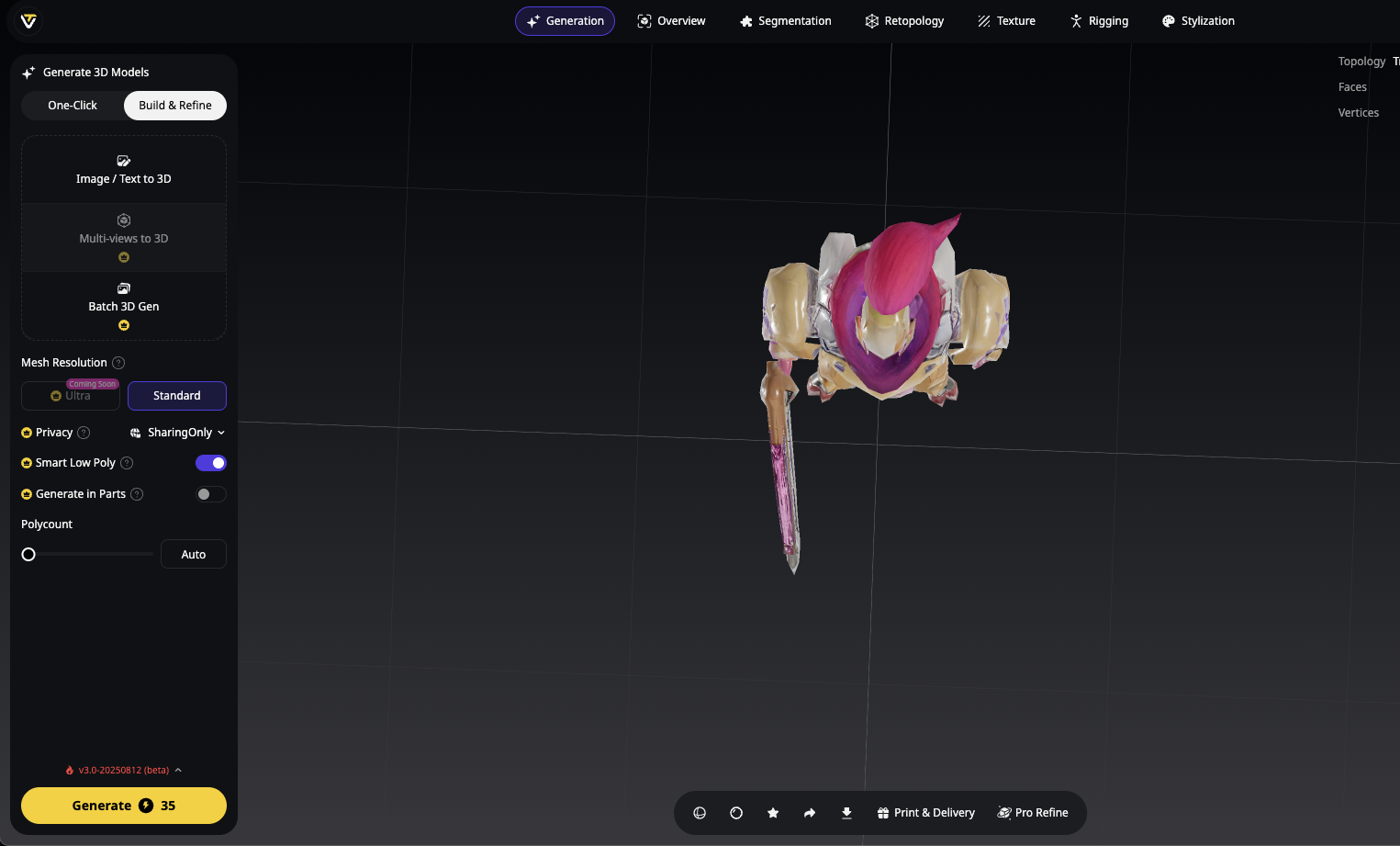The height and width of the screenshot is (846, 1400).
Task: Enable the Generate in Parts toggle
Action: pyautogui.click(x=211, y=494)
